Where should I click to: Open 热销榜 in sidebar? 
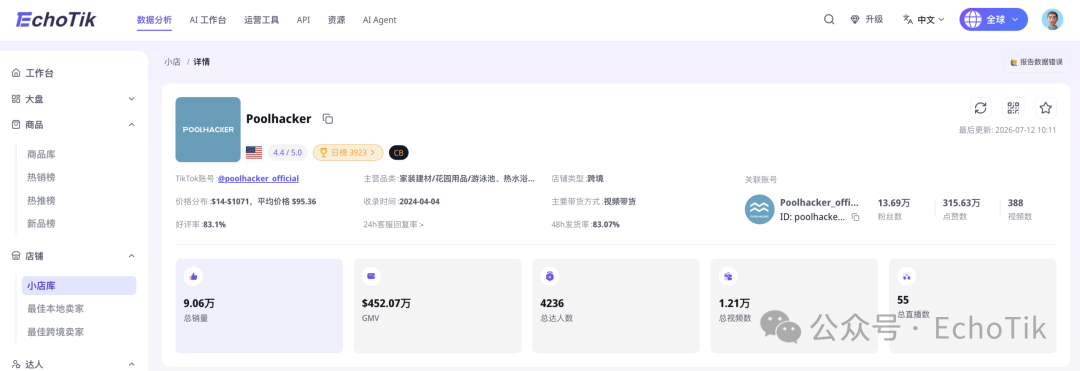click(x=41, y=178)
